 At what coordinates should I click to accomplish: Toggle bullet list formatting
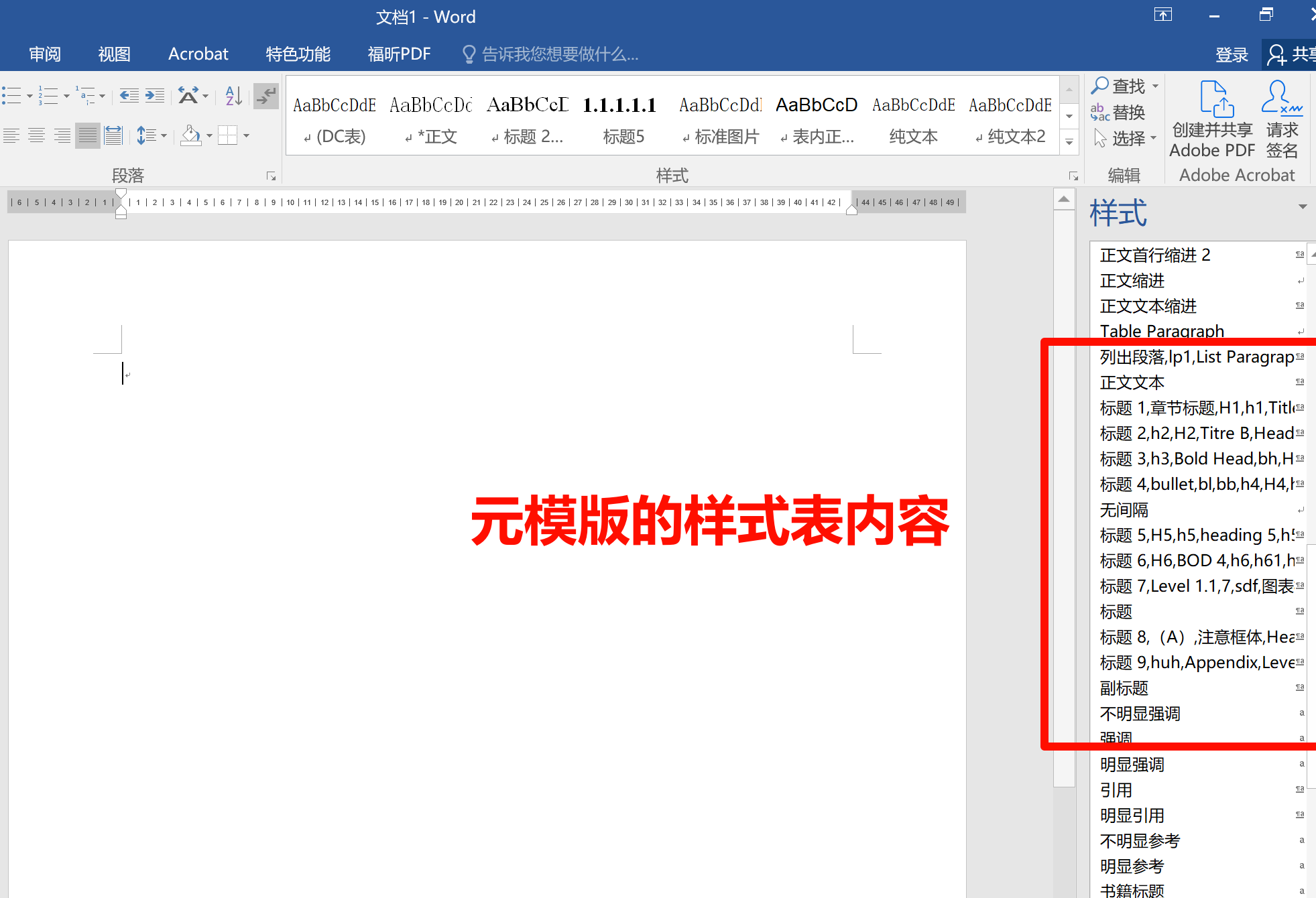[x=11, y=96]
